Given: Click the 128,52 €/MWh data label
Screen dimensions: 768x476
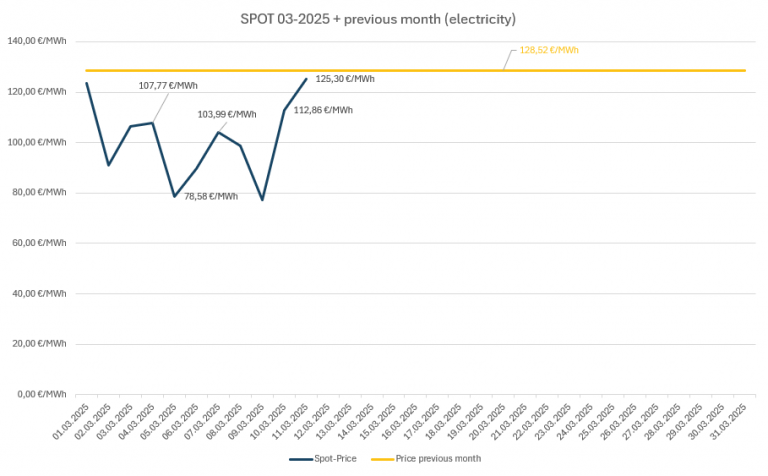Looking at the screenshot, I should pos(549,50).
